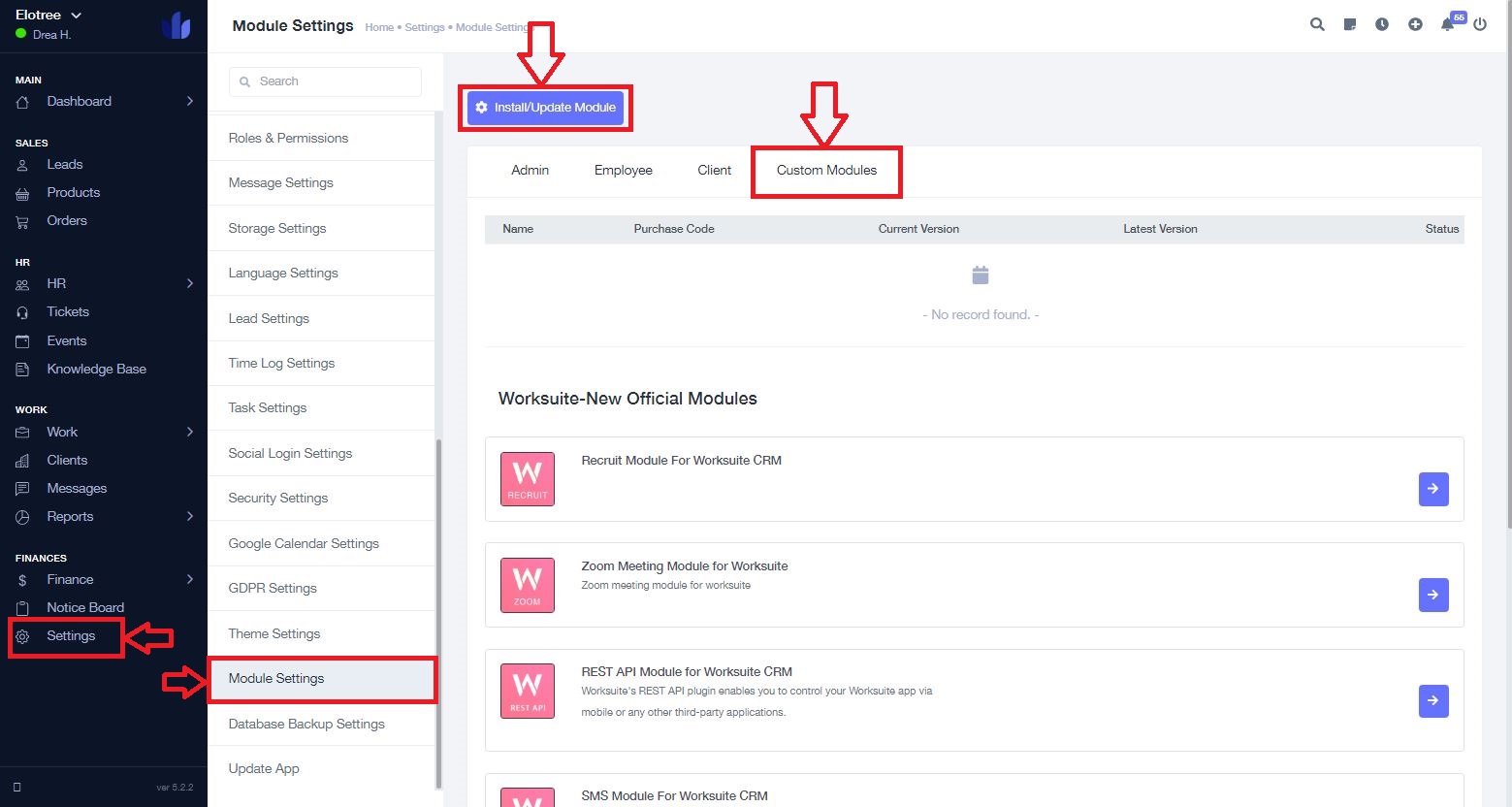Expand the Finance submenu chevron

click(190, 579)
